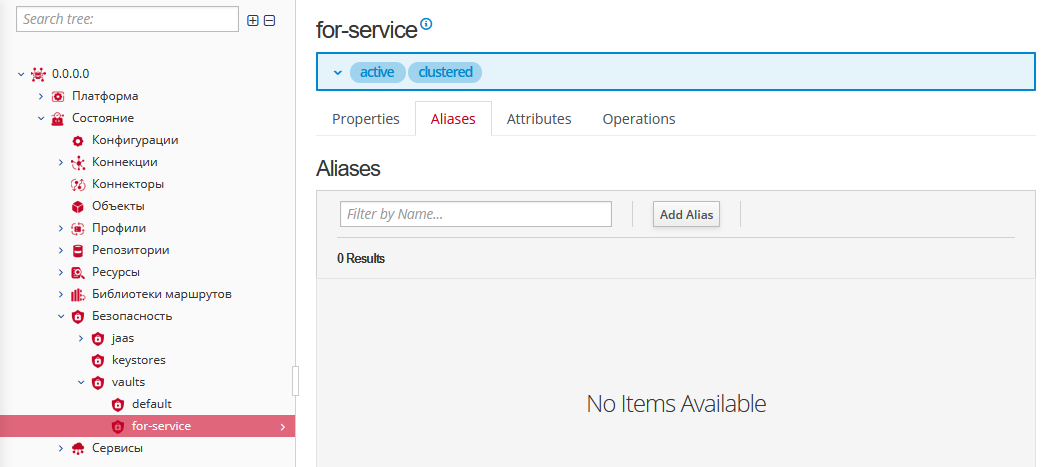
Task: Click the clustered status badge
Action: tap(445, 72)
